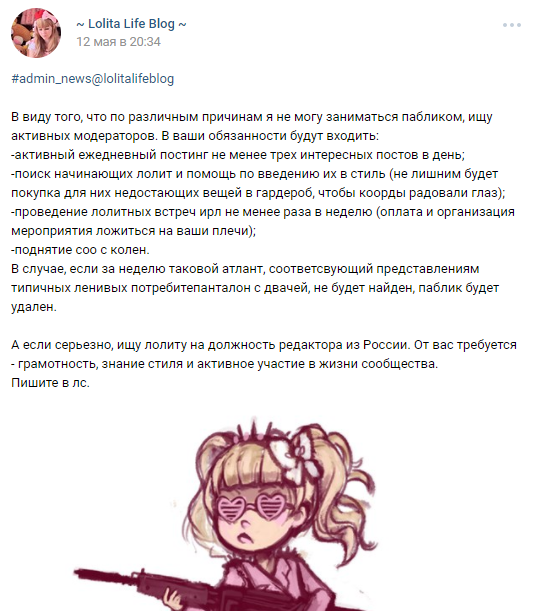This screenshot has height=611, width=533.
Task: Open the three-dots post options menu
Action: pyautogui.click(x=512, y=25)
